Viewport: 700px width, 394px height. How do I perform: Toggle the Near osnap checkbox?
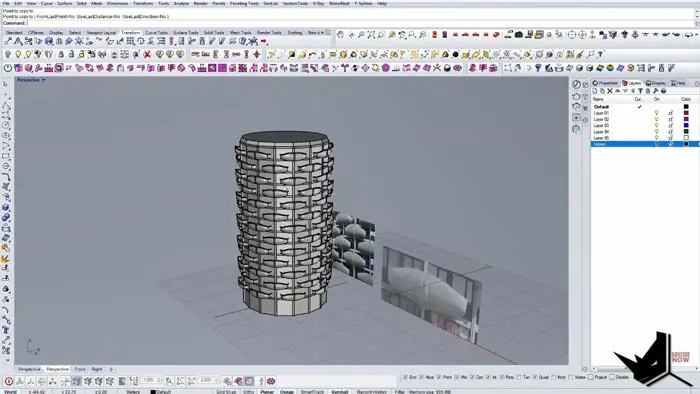click(421, 377)
